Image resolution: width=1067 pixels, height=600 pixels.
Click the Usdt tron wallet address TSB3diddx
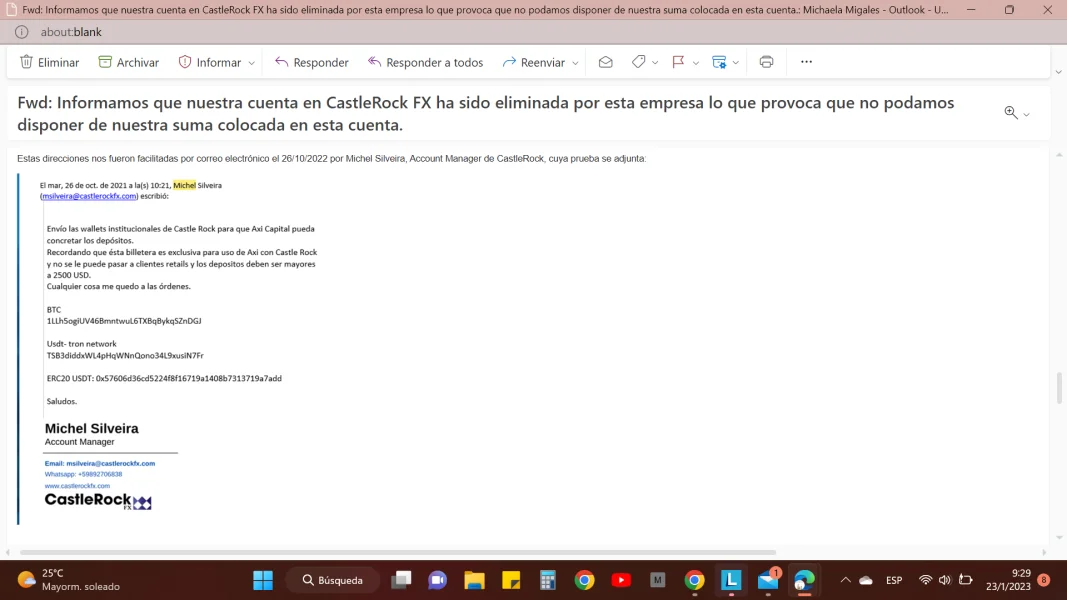pos(125,355)
